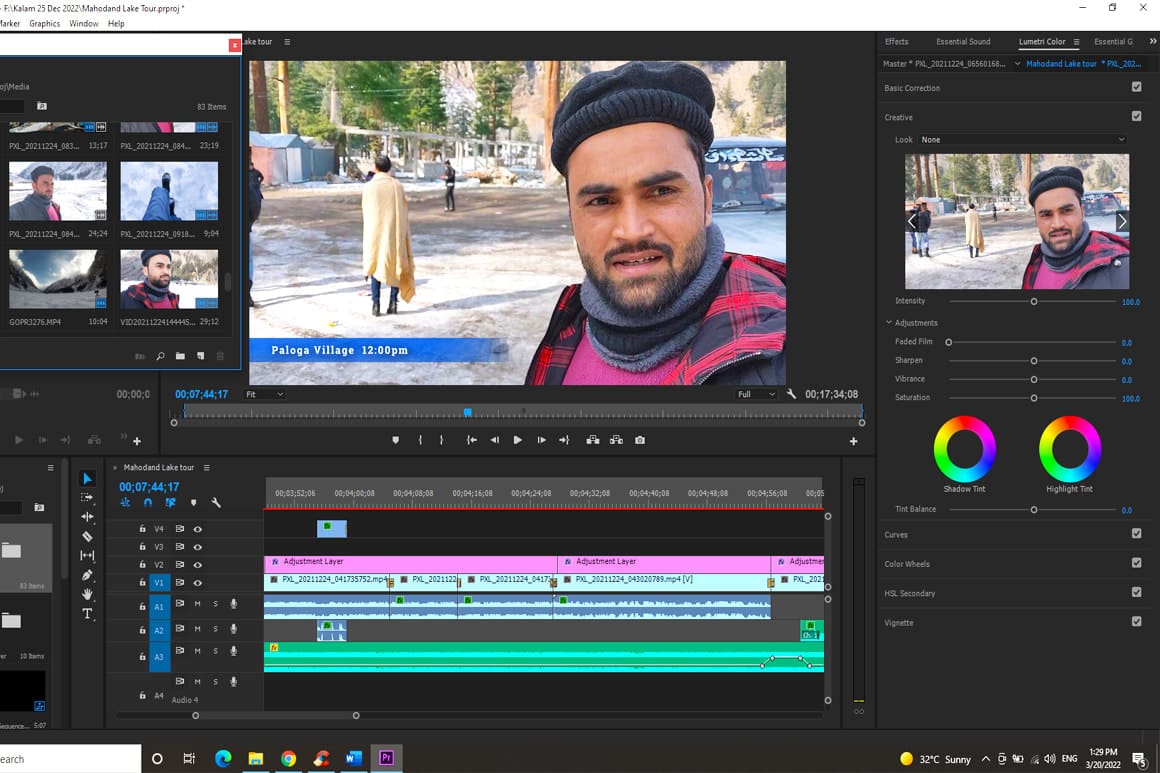Play the program monitor video

(x=517, y=440)
